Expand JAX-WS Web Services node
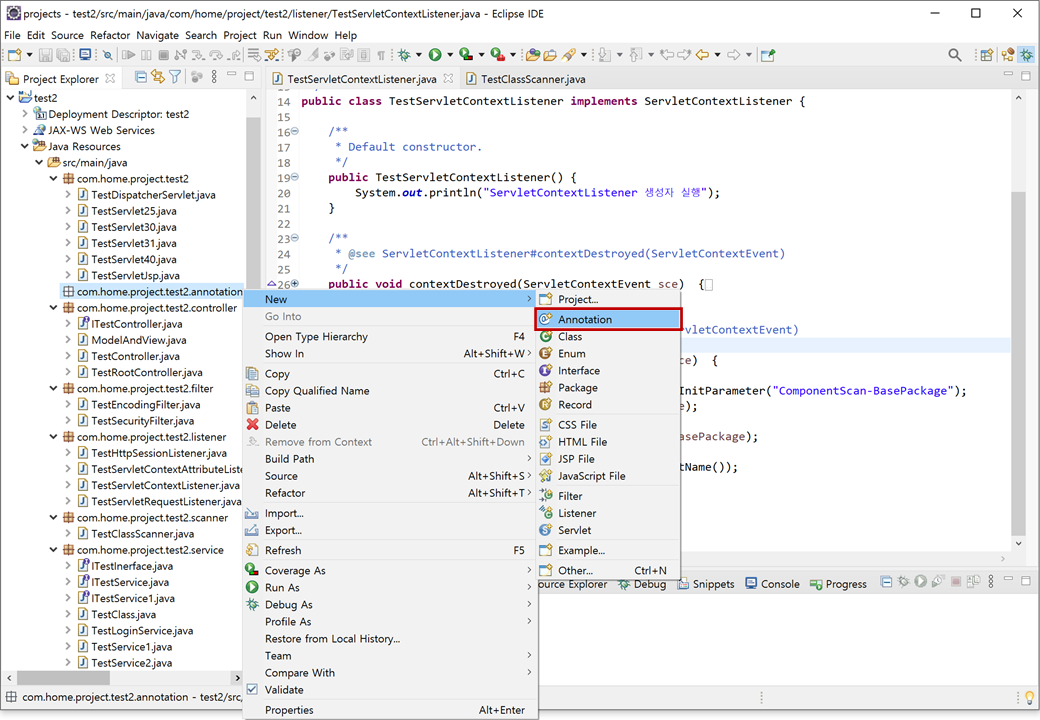 [25, 130]
